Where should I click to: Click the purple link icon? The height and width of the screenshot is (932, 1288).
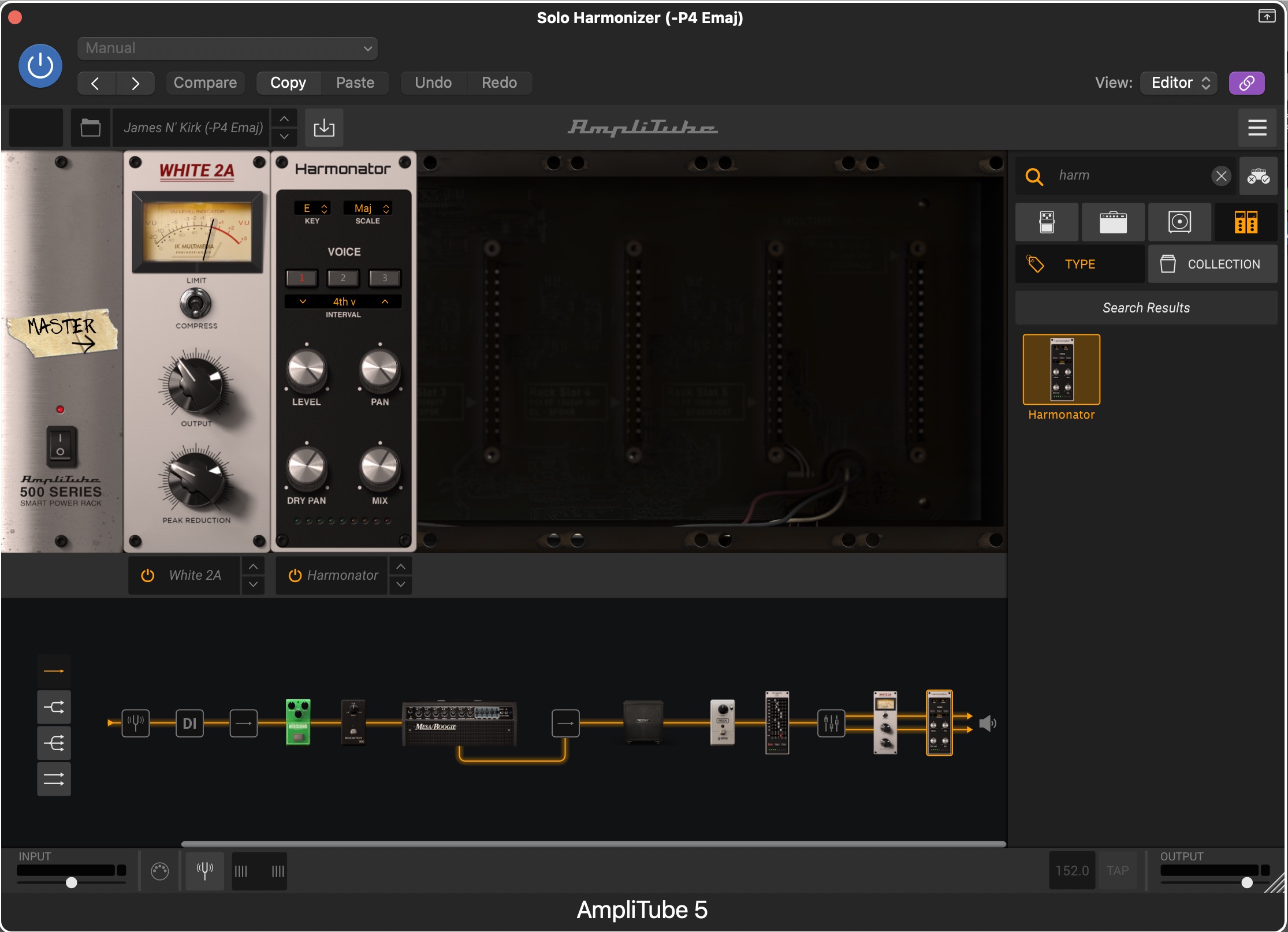click(1246, 83)
